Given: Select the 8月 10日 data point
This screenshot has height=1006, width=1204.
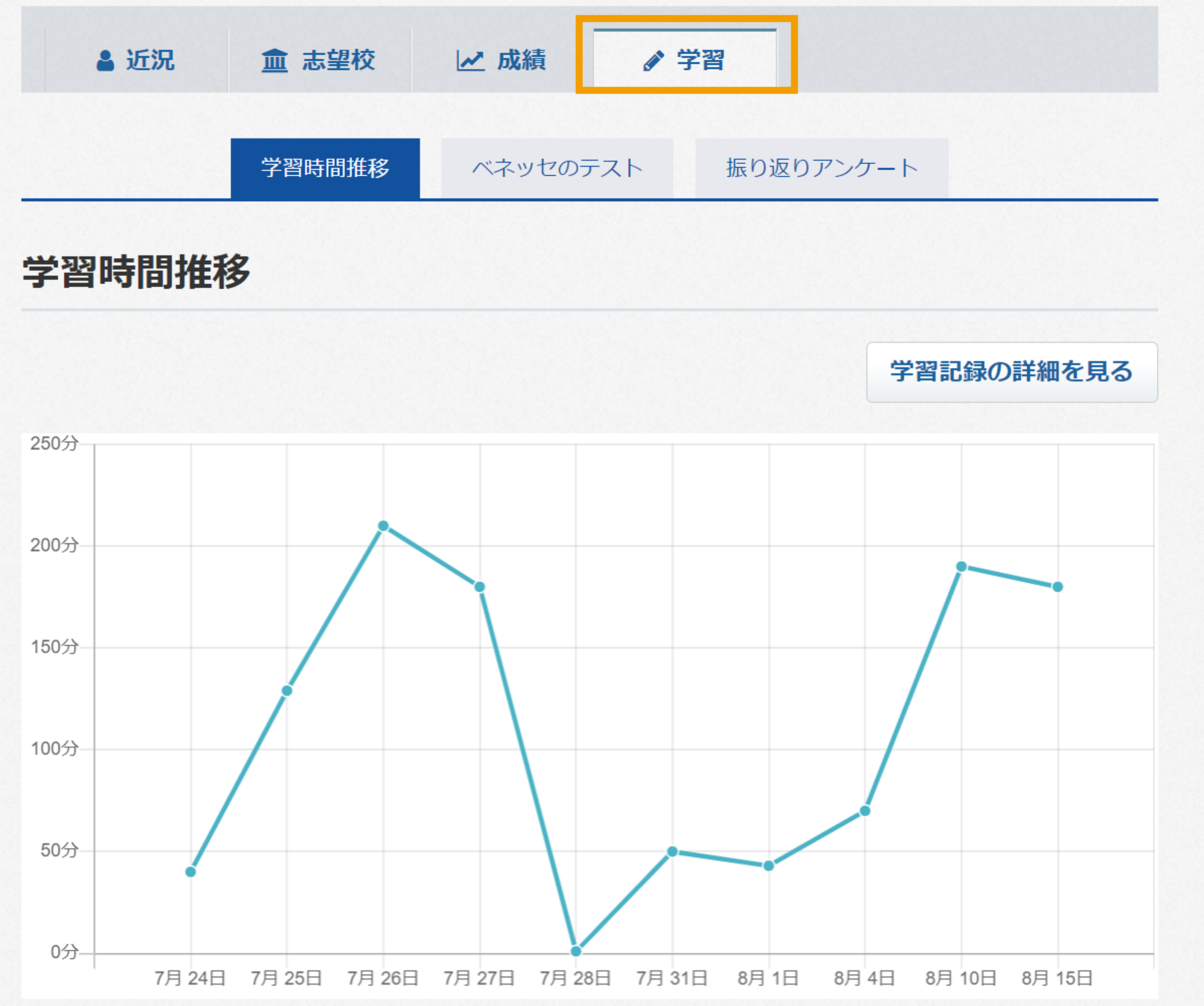Looking at the screenshot, I should point(962,567).
